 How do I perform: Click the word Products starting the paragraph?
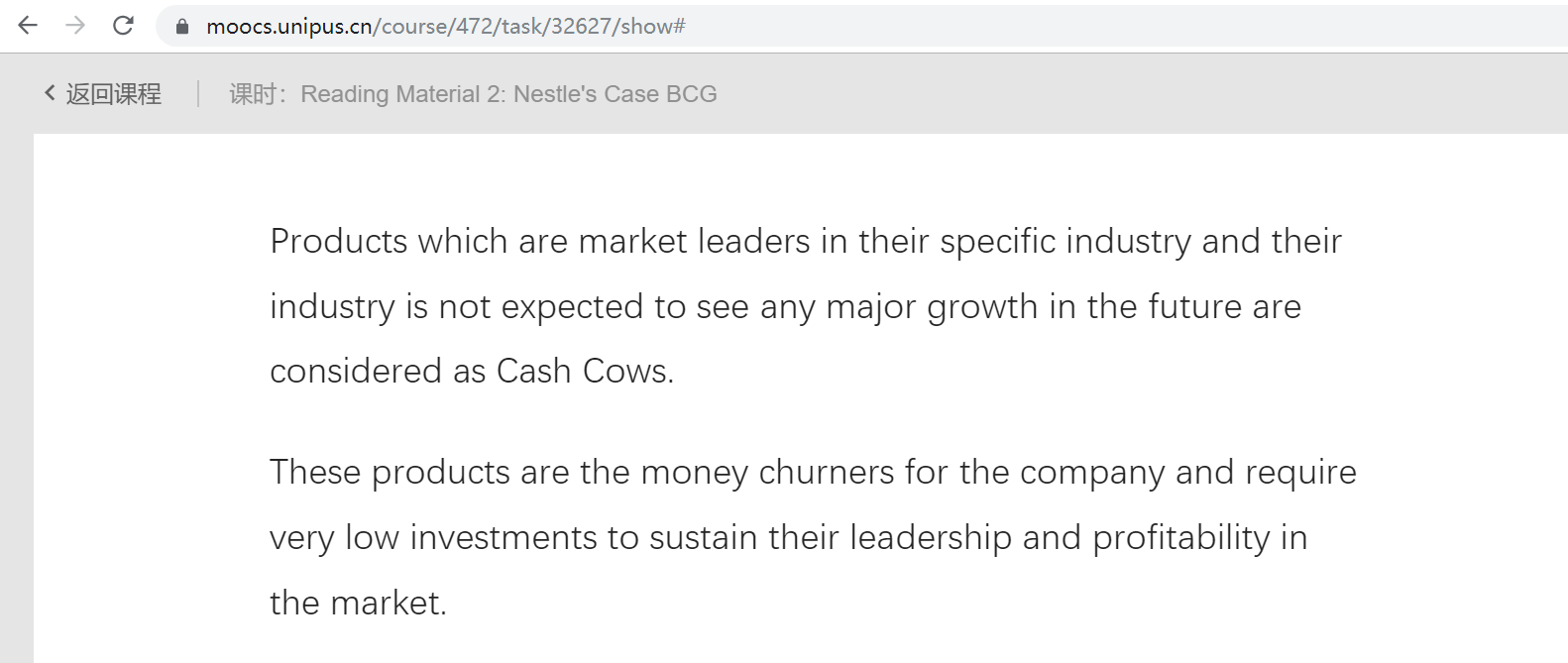coord(339,241)
